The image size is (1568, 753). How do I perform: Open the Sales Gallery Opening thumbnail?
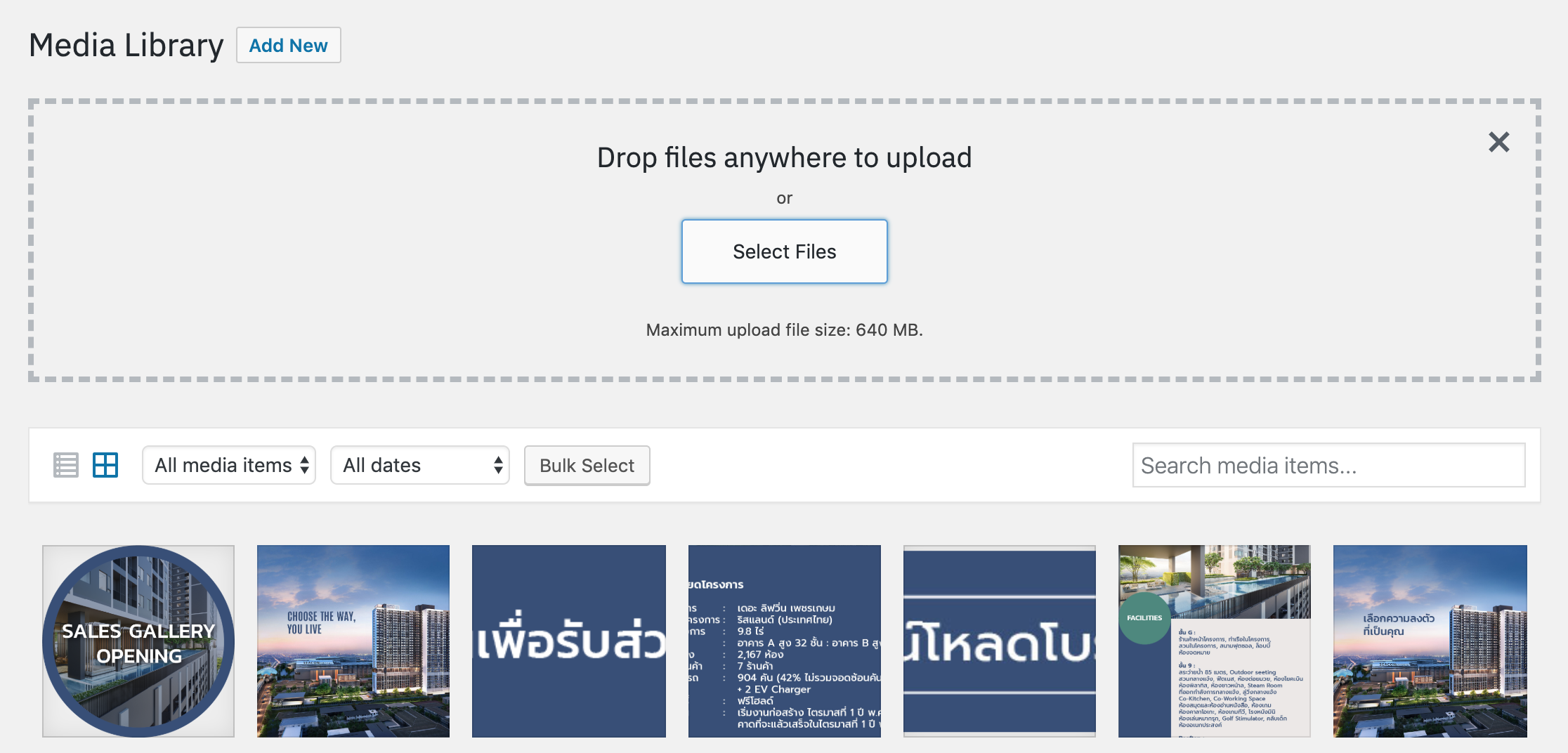click(x=138, y=641)
